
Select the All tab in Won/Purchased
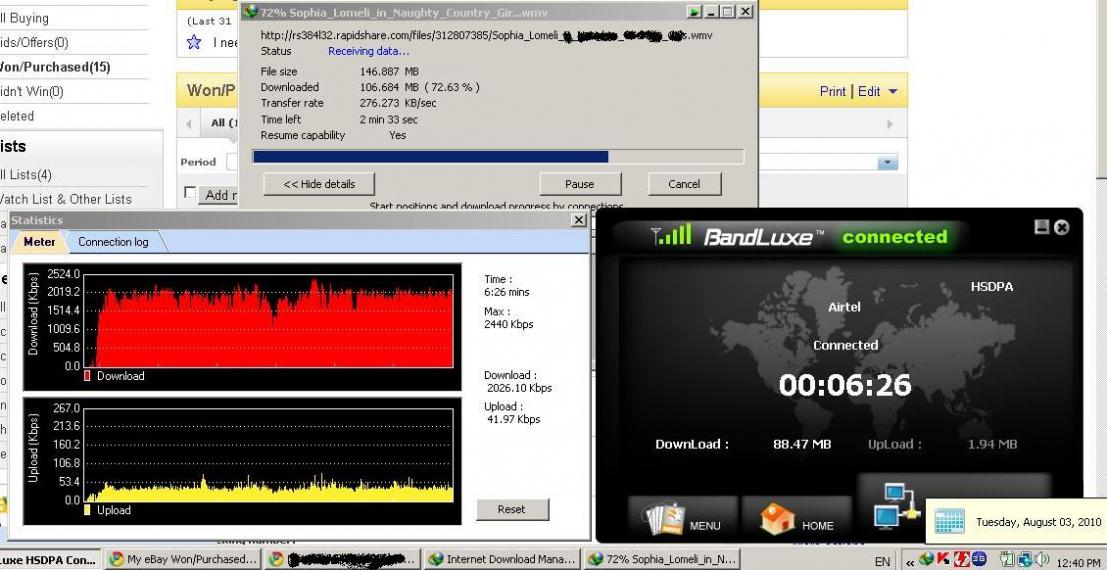click(x=220, y=123)
